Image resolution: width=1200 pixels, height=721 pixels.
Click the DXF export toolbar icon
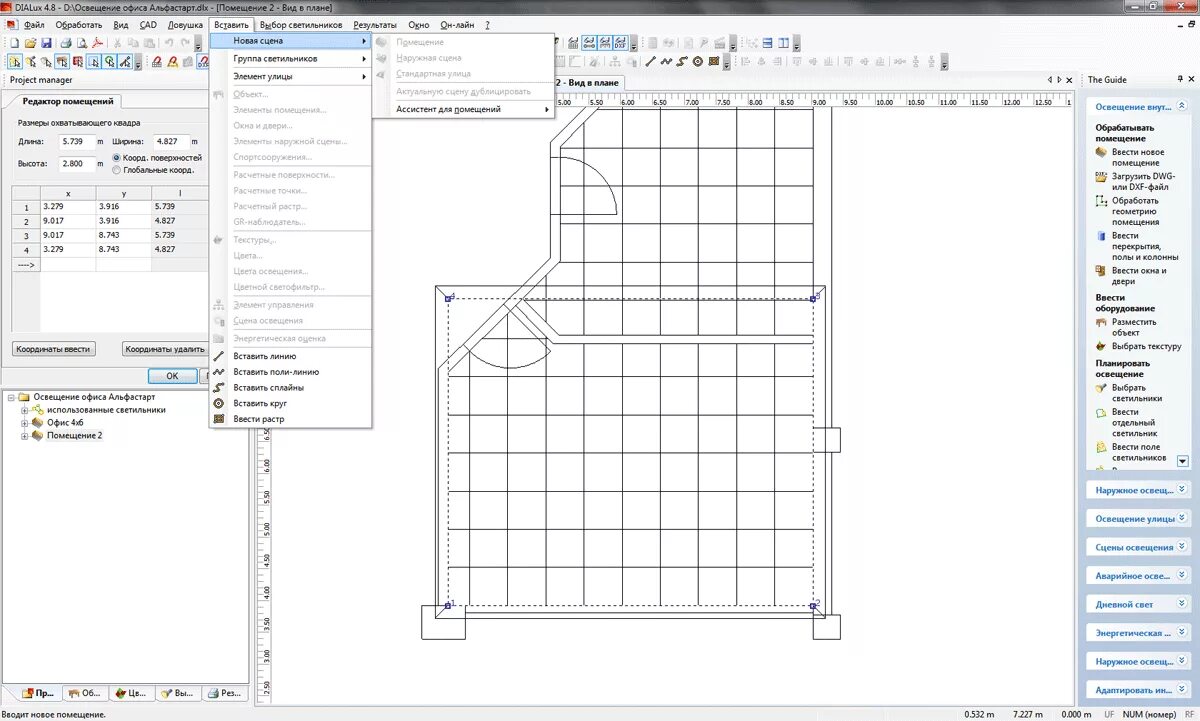pyautogui.click(x=620, y=43)
